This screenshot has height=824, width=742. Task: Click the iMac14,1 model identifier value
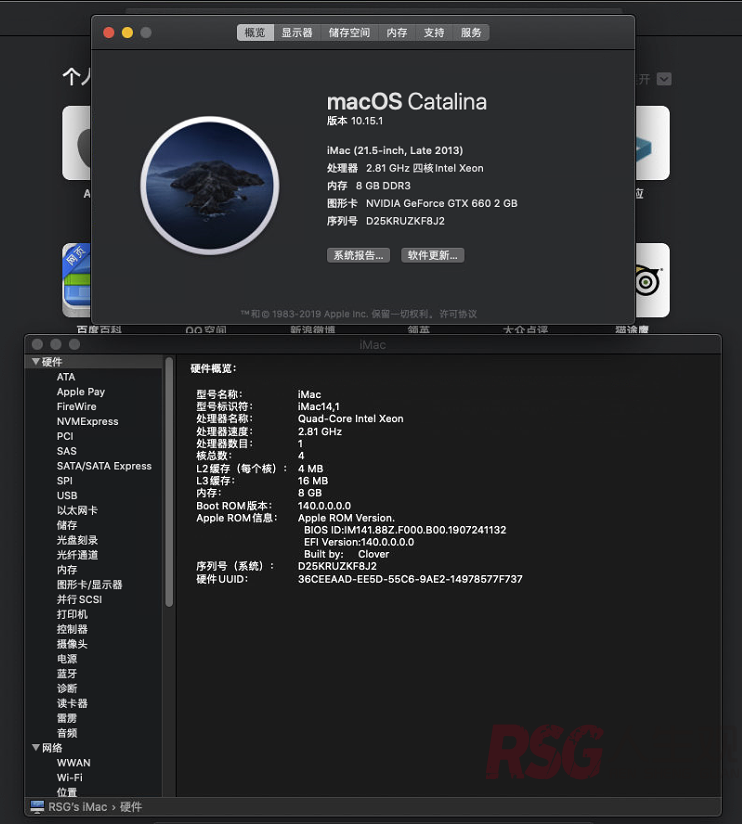pos(318,406)
